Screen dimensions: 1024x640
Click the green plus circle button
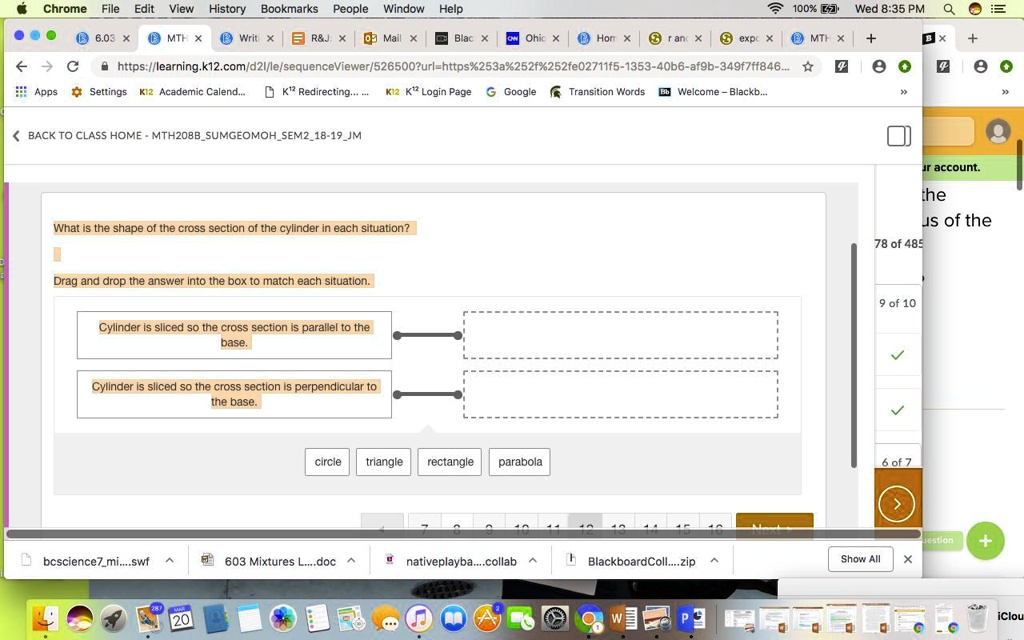click(985, 541)
